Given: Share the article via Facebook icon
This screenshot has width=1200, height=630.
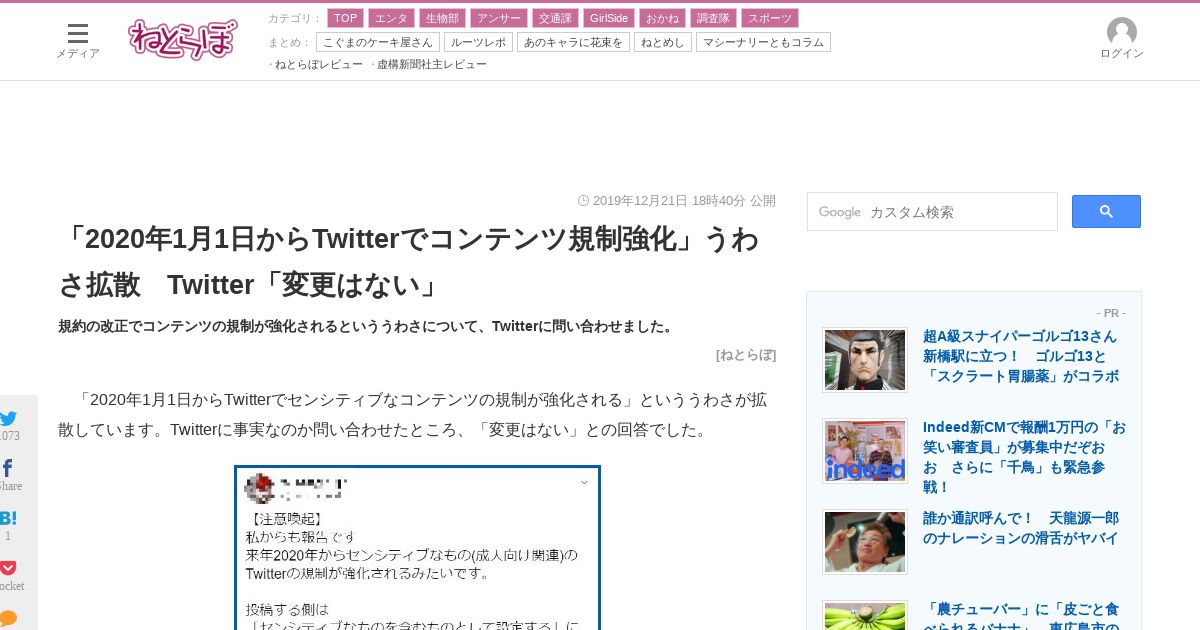Looking at the screenshot, I should tap(8, 469).
